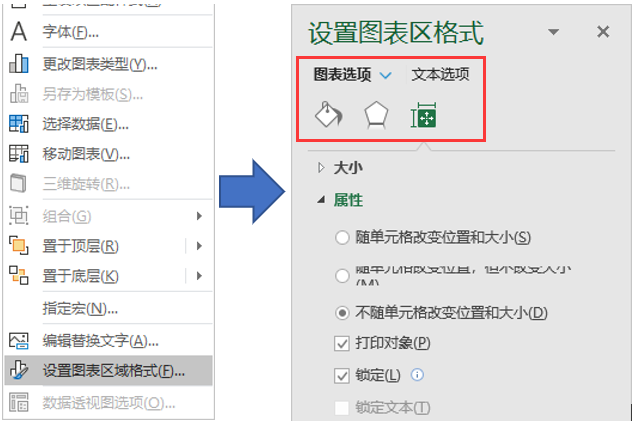
Task: Open the Effects pentagon icon
Action: coord(376,115)
